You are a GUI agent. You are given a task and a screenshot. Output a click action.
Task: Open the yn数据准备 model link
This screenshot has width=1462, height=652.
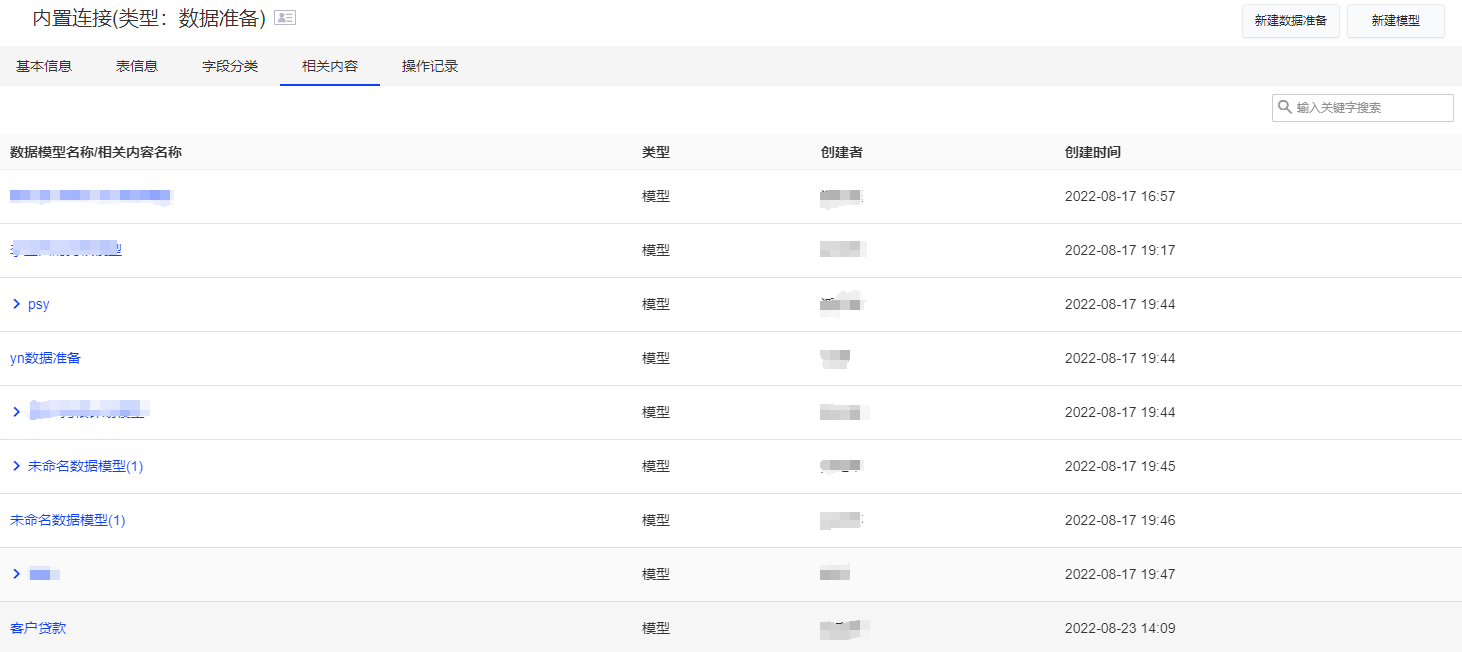coord(45,358)
